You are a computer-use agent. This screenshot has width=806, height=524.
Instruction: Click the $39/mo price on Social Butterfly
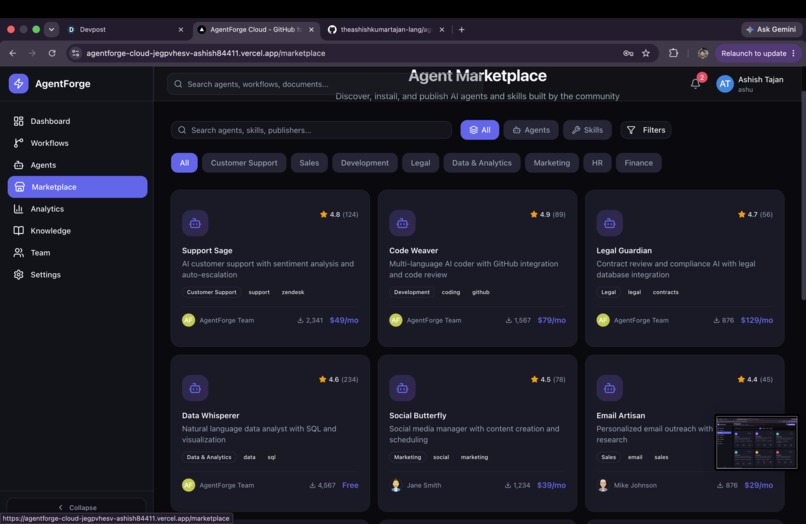[551, 485]
